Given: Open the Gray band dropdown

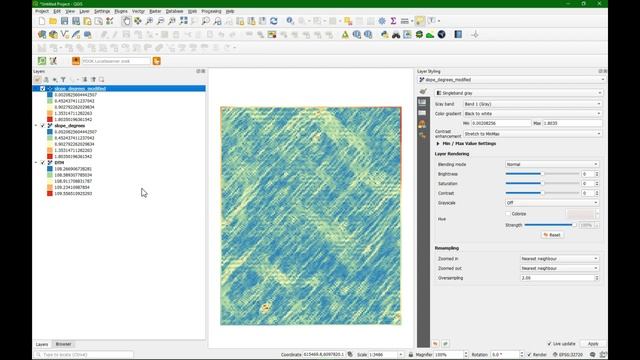Looking at the screenshot, I should click(532, 104).
